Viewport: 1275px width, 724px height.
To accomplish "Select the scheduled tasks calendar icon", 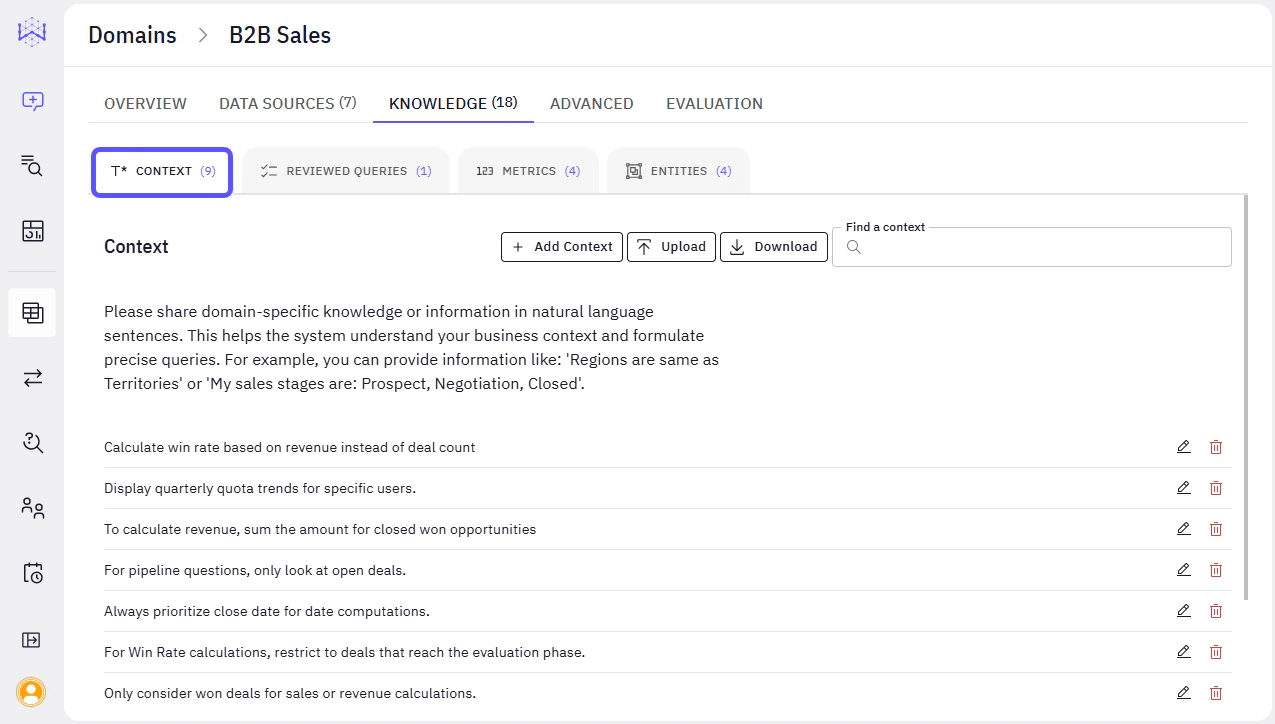I will coord(31,573).
